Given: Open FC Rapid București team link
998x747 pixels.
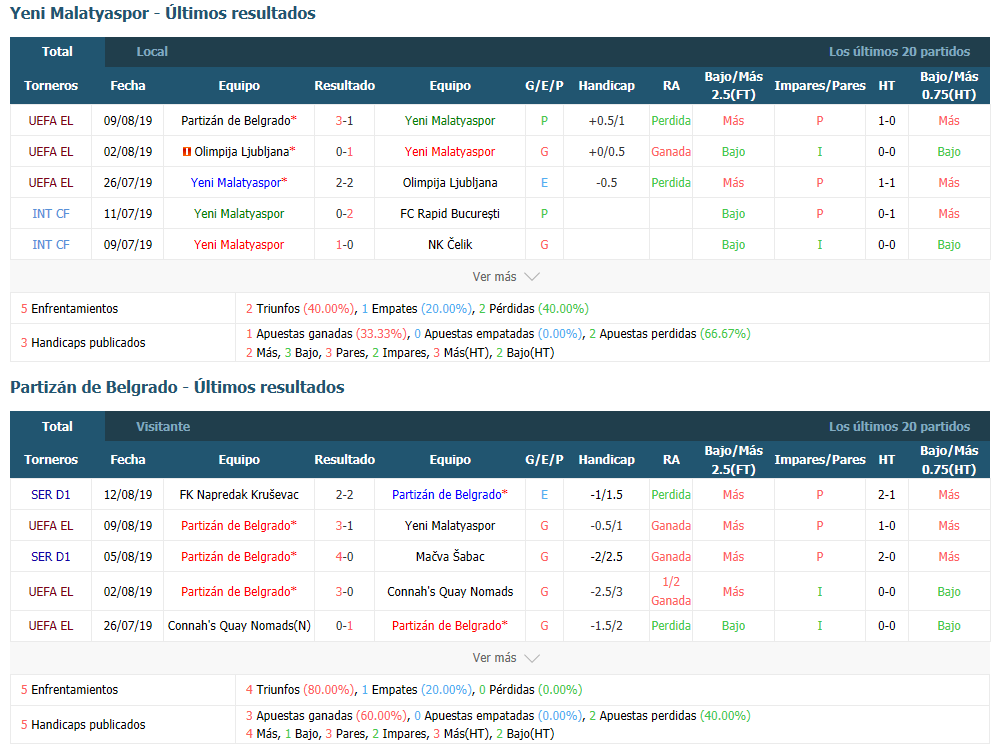Looking at the screenshot, I should pyautogui.click(x=450, y=214).
